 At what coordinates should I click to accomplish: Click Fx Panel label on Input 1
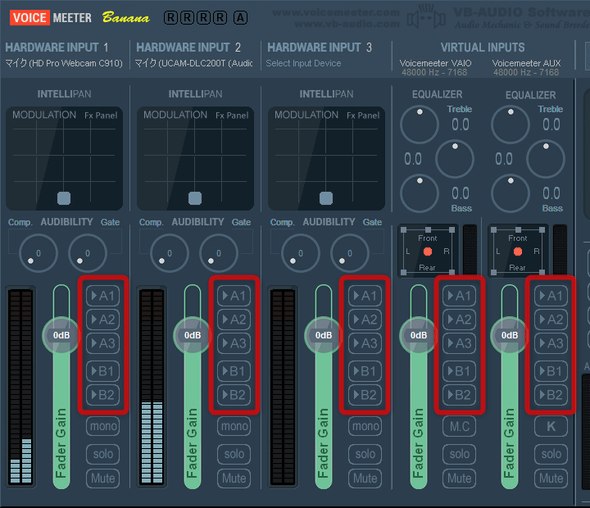coord(101,115)
